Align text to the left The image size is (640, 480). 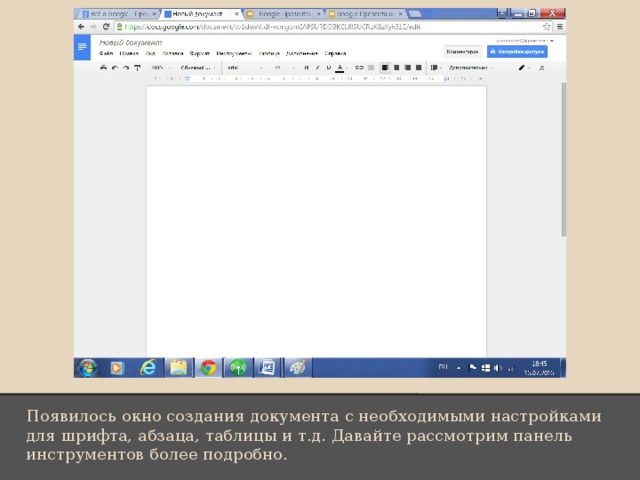pyautogui.click(x=385, y=68)
